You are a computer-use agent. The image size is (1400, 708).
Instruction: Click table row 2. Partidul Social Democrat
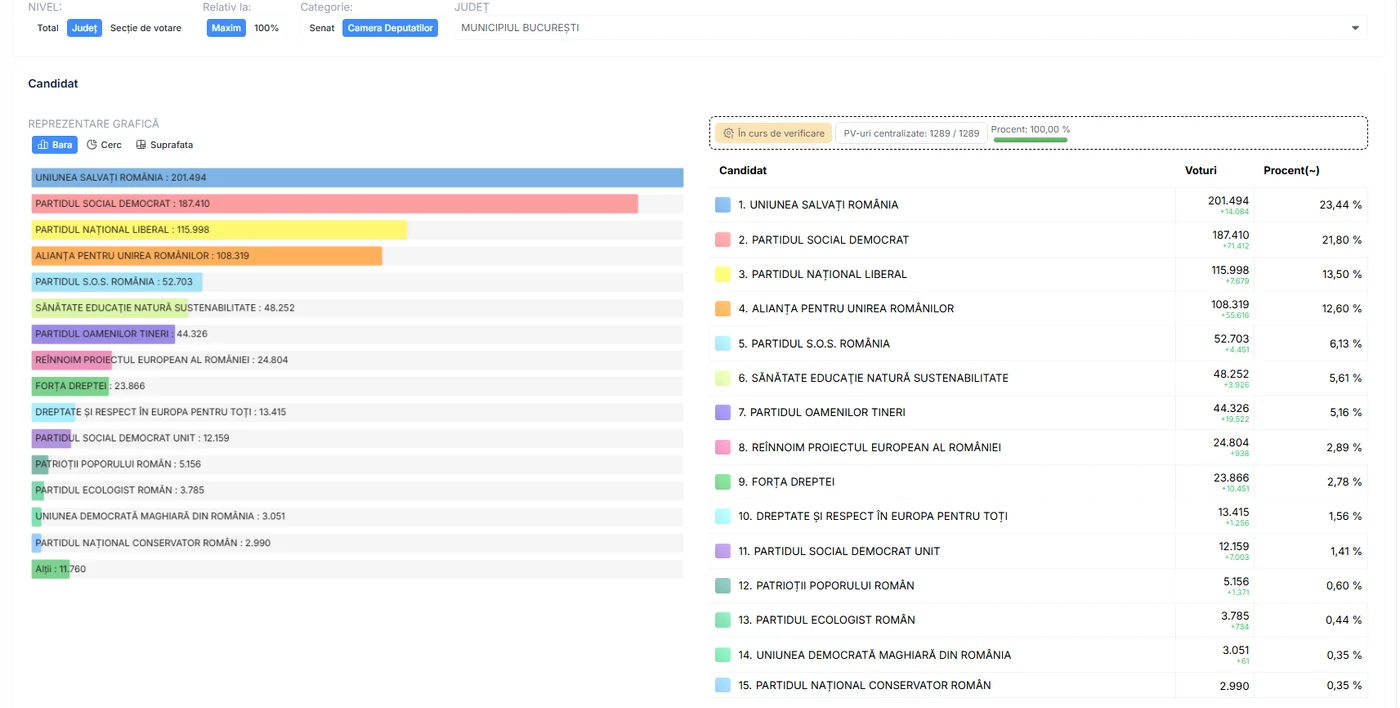(x=1038, y=240)
